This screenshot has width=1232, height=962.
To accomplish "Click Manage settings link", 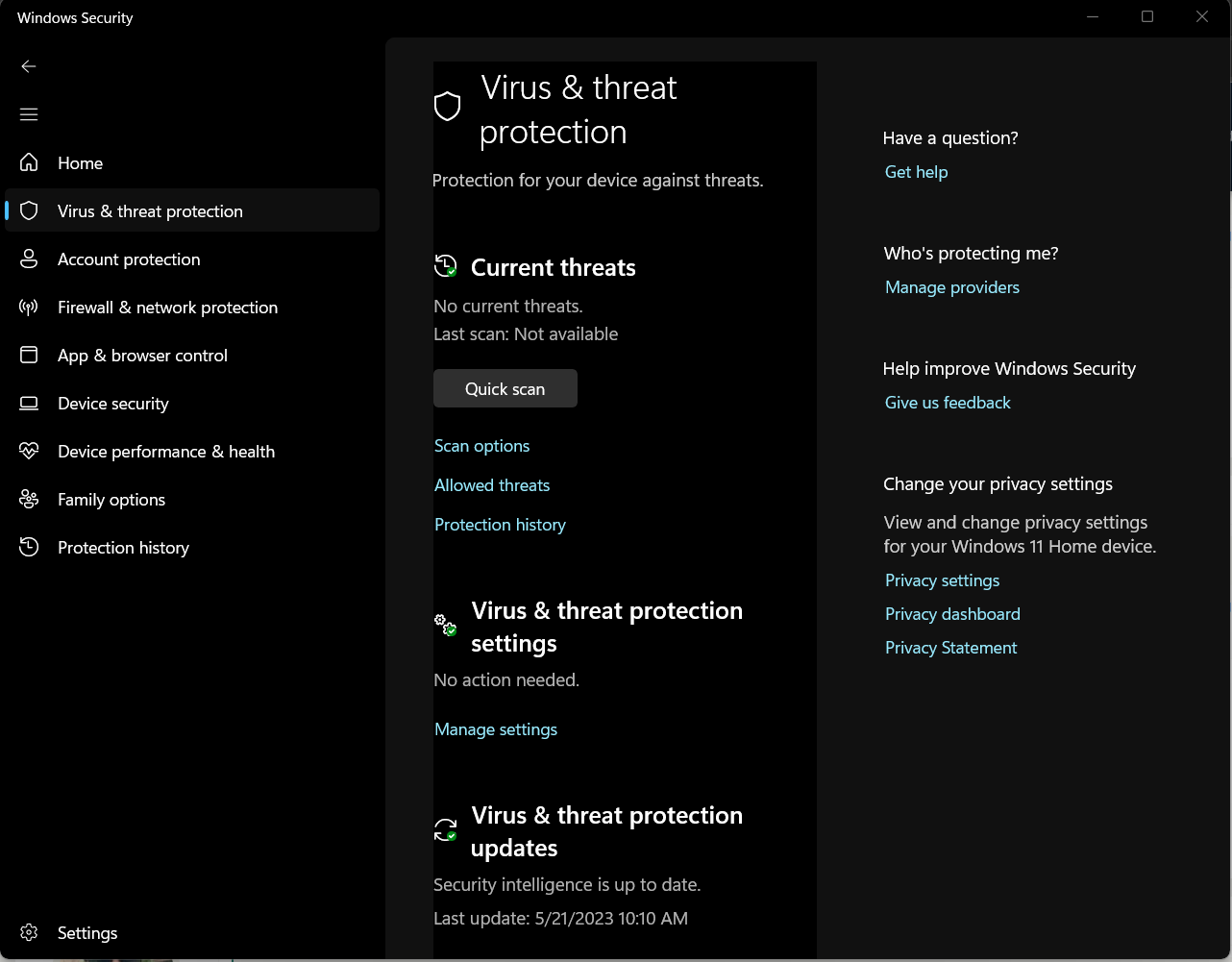I will coord(495,729).
